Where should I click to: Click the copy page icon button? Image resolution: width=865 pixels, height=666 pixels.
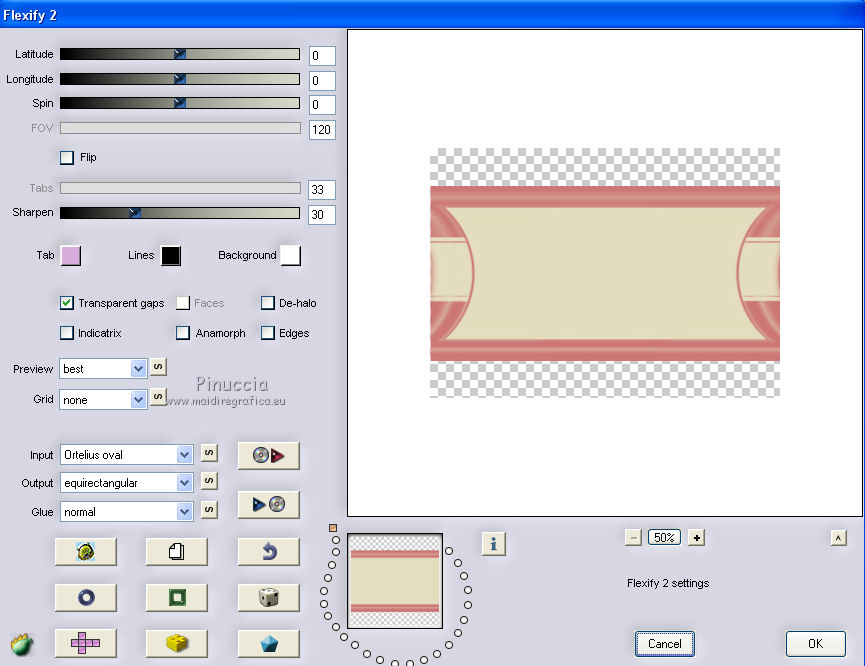(x=177, y=551)
